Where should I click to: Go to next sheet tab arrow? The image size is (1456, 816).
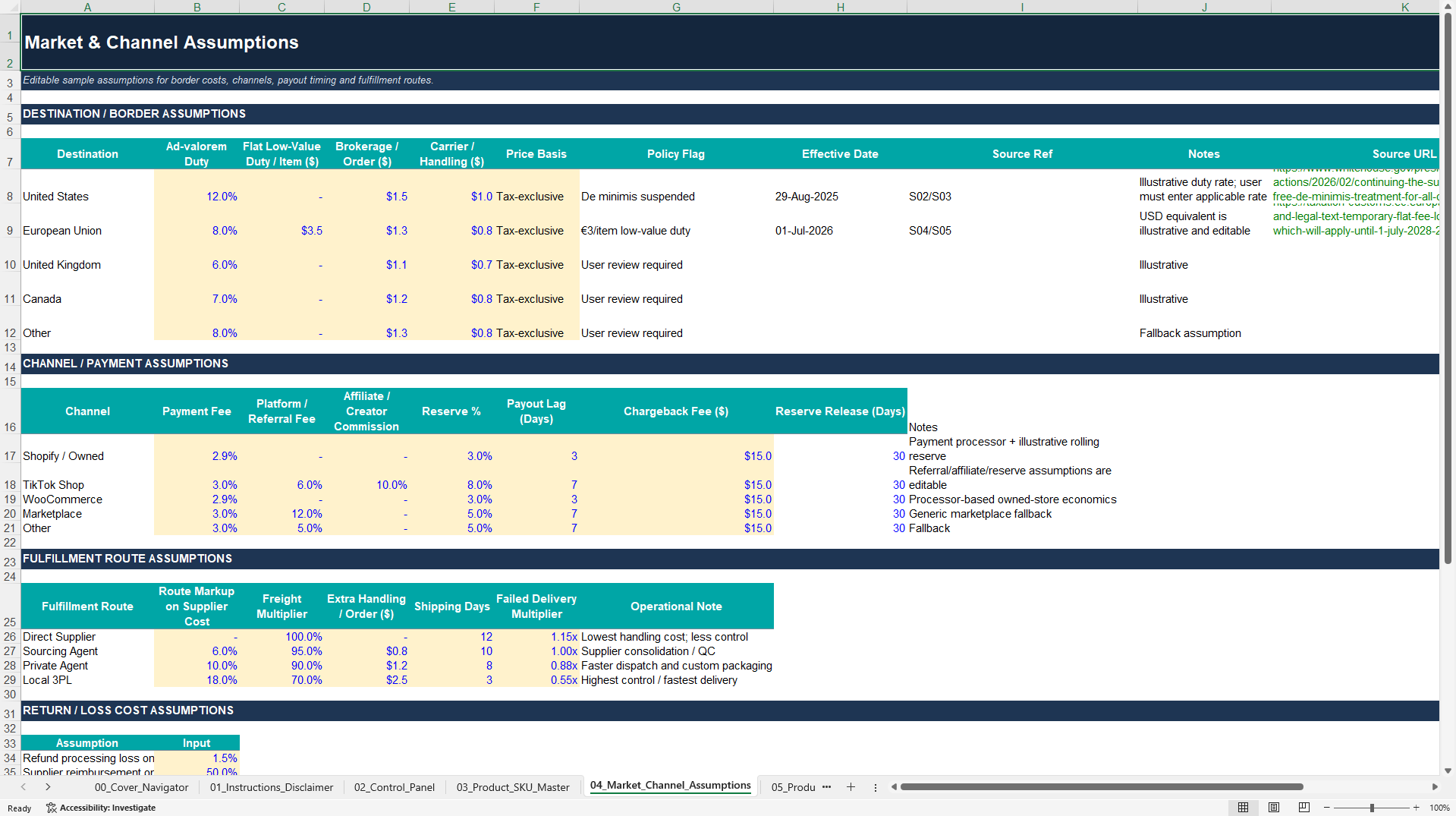pyautogui.click(x=48, y=787)
